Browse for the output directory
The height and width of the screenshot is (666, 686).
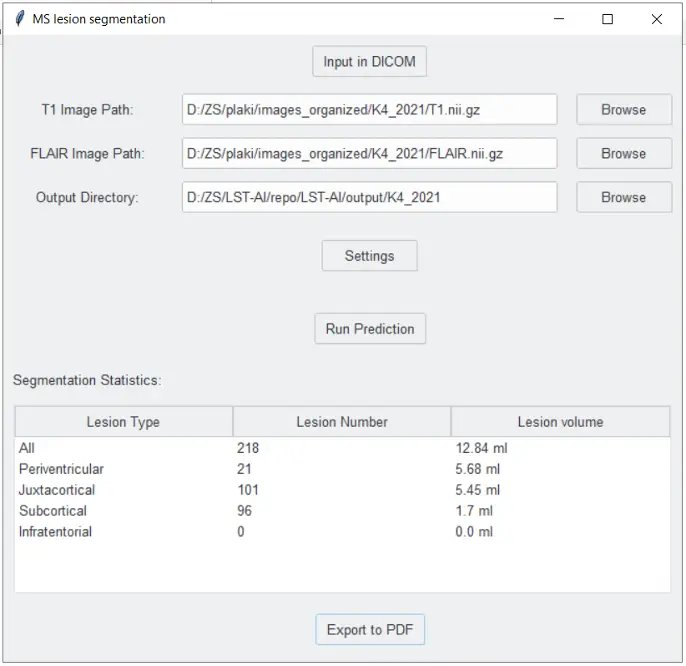623,197
